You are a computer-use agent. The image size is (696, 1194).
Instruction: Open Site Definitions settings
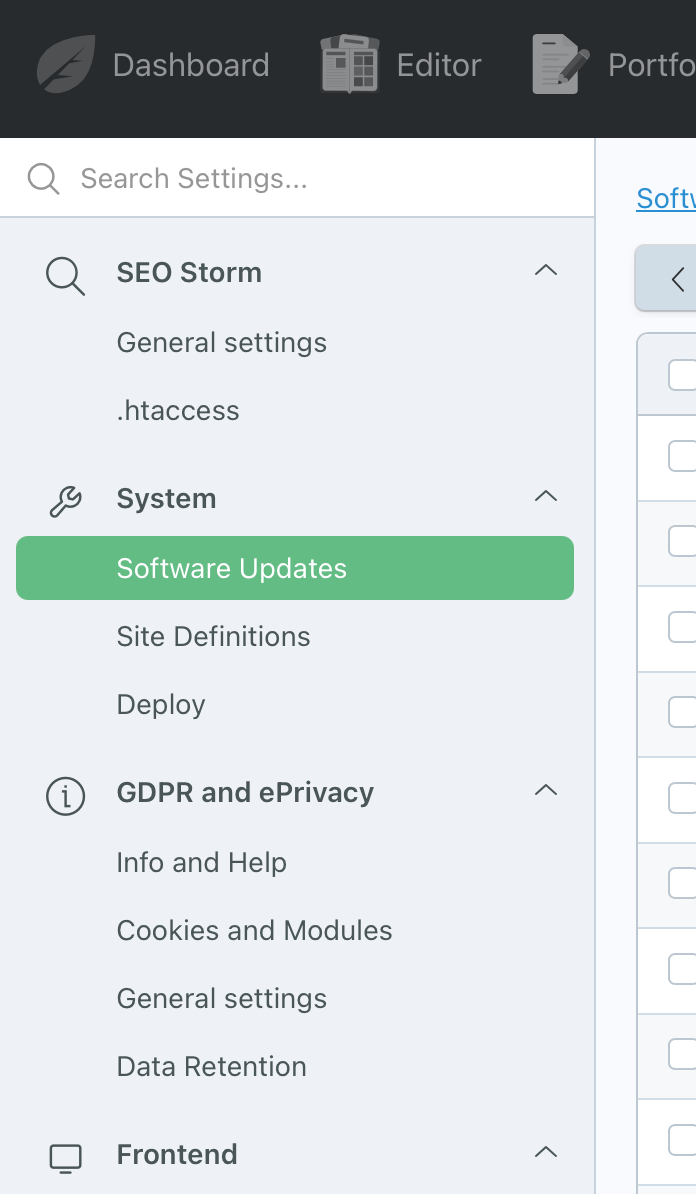click(x=213, y=637)
